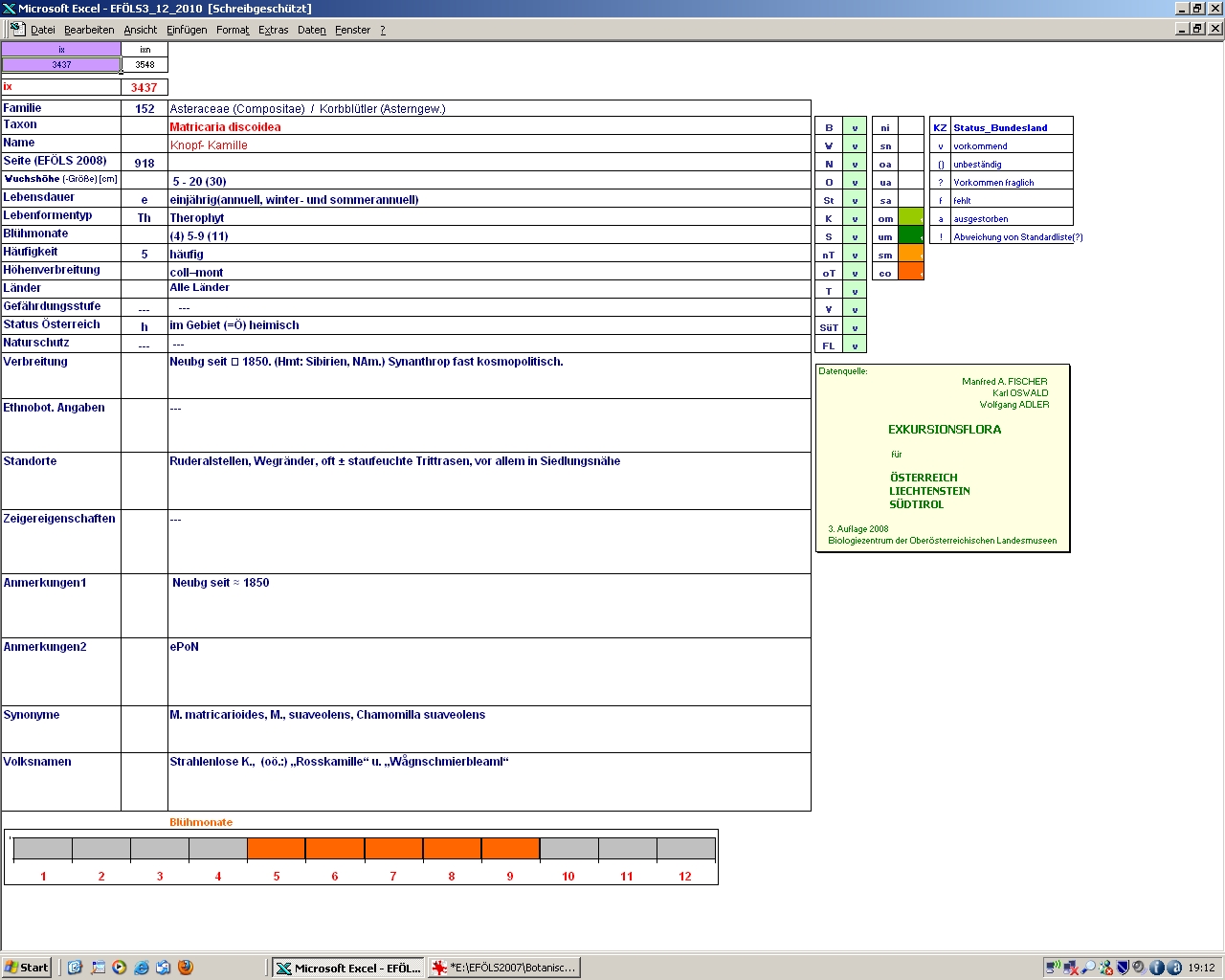Image resolution: width=1225 pixels, height=980 pixels.
Task: Launch Windows Media Player from quick launch
Action: (120, 968)
